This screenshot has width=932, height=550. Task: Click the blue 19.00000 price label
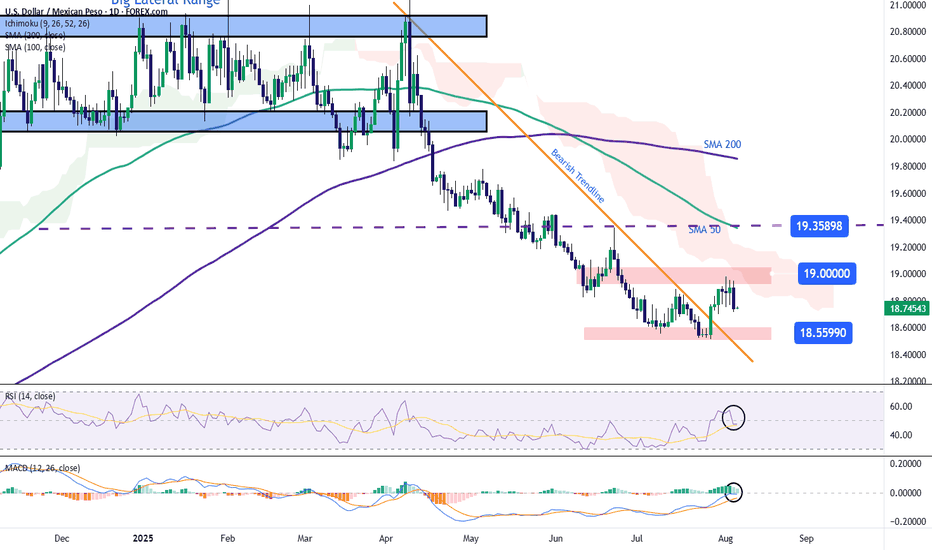[x=827, y=274]
